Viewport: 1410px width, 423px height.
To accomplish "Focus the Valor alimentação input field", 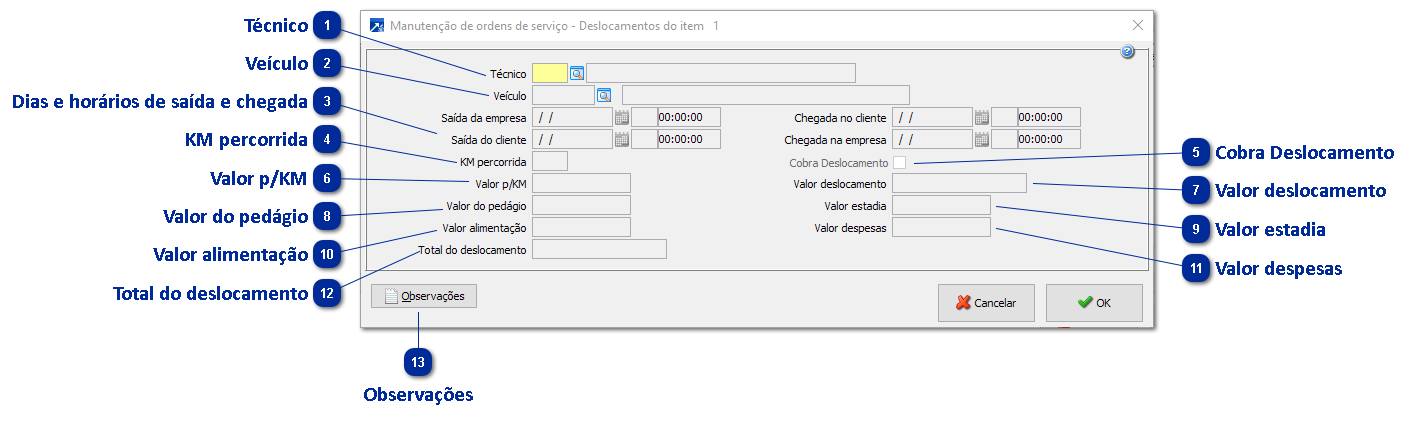I will click(581, 227).
